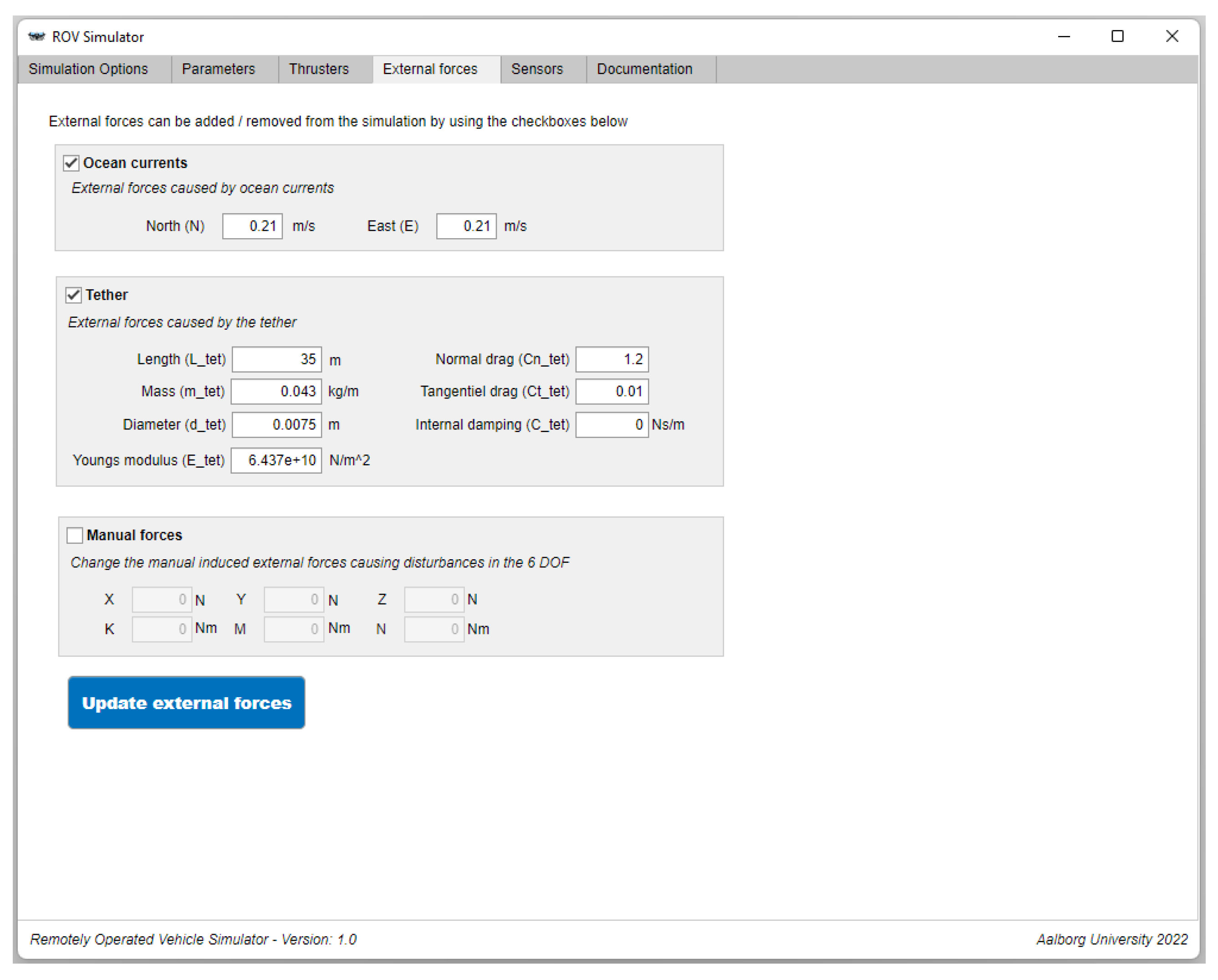Open the Documentation tab
Viewport: 1218px width, 980px height.
pyautogui.click(x=644, y=69)
